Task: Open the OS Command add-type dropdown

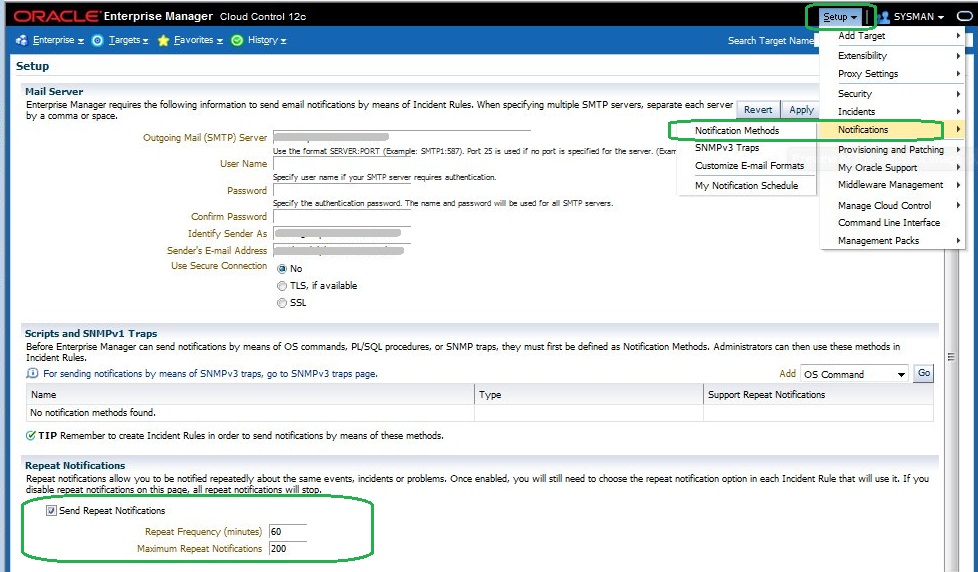Action: pyautogui.click(x=854, y=374)
